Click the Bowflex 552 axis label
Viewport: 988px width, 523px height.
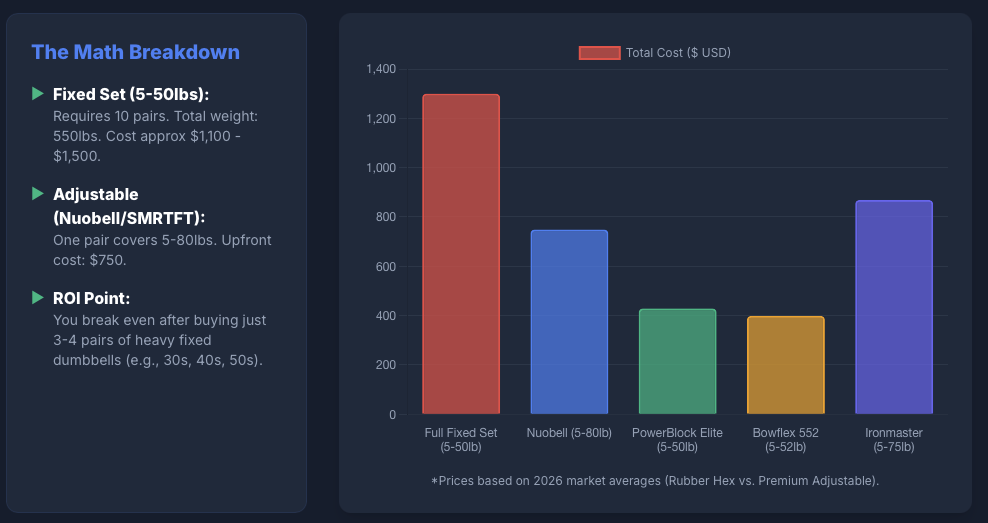[785, 440]
